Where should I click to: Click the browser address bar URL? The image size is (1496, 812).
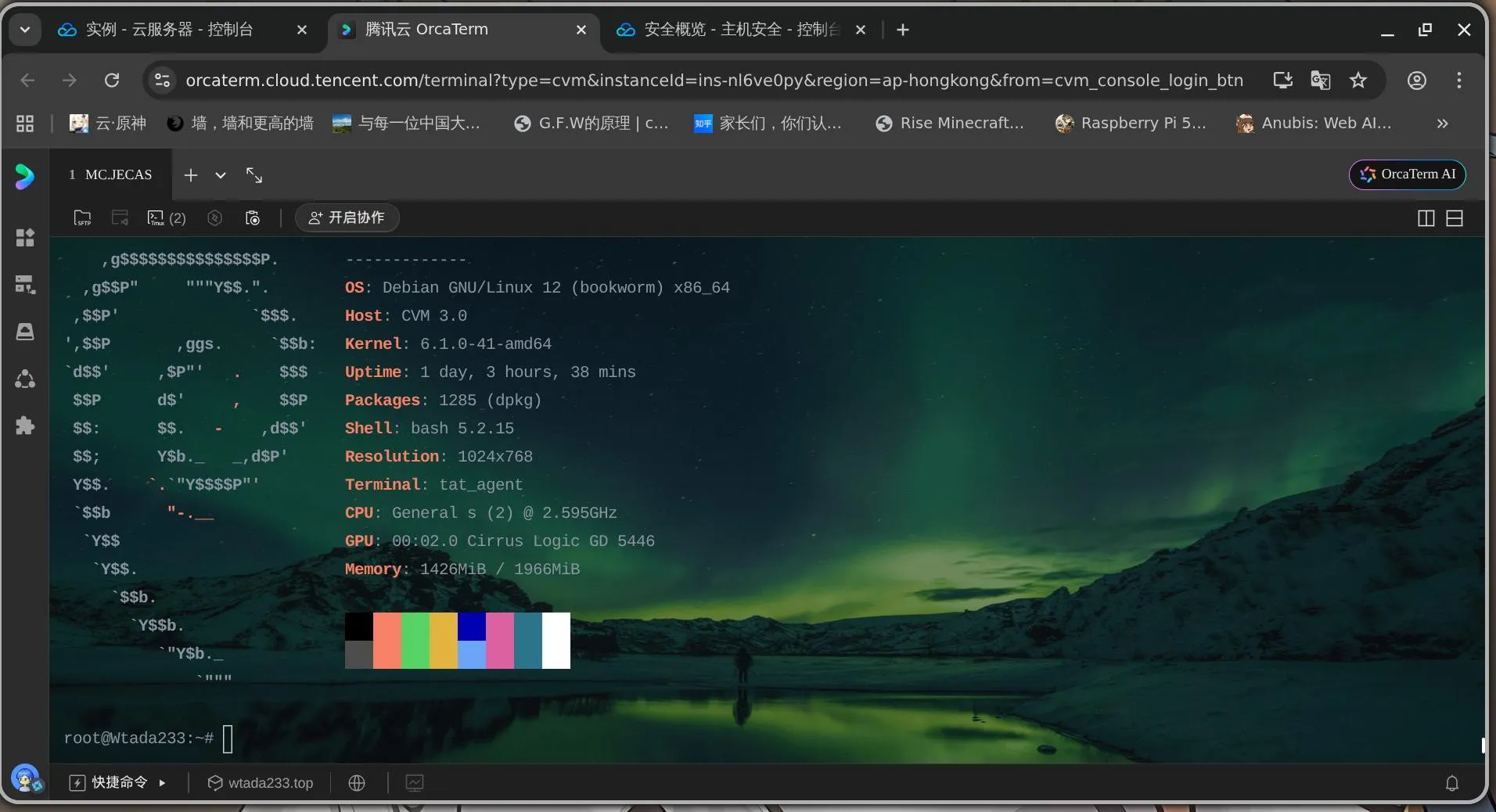pyautogui.click(x=714, y=81)
